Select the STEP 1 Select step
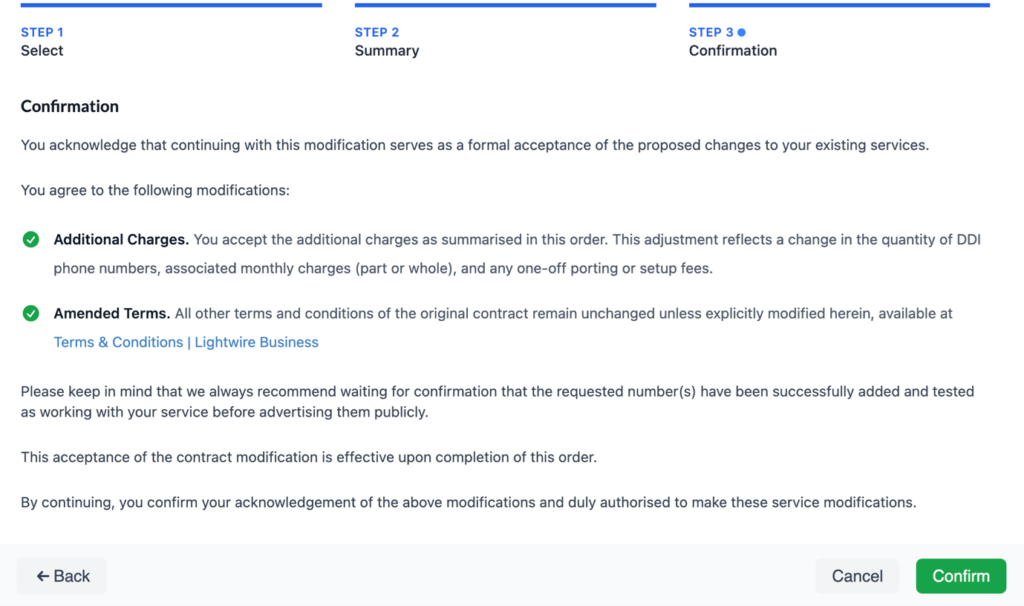 (42, 41)
